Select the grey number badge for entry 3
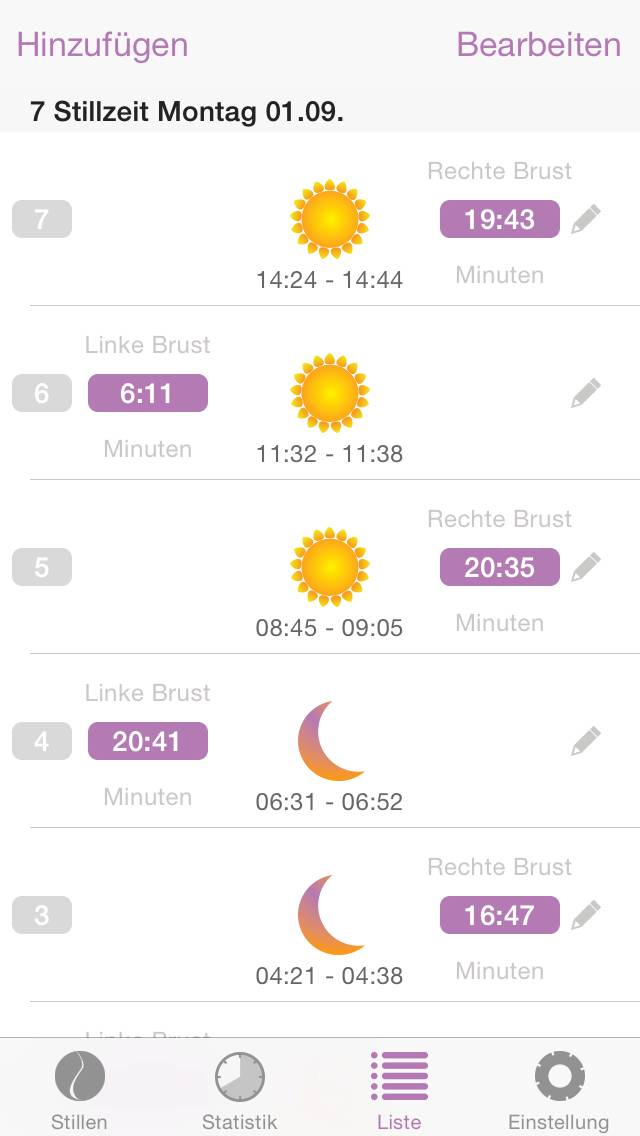The image size is (640, 1136). click(41, 915)
